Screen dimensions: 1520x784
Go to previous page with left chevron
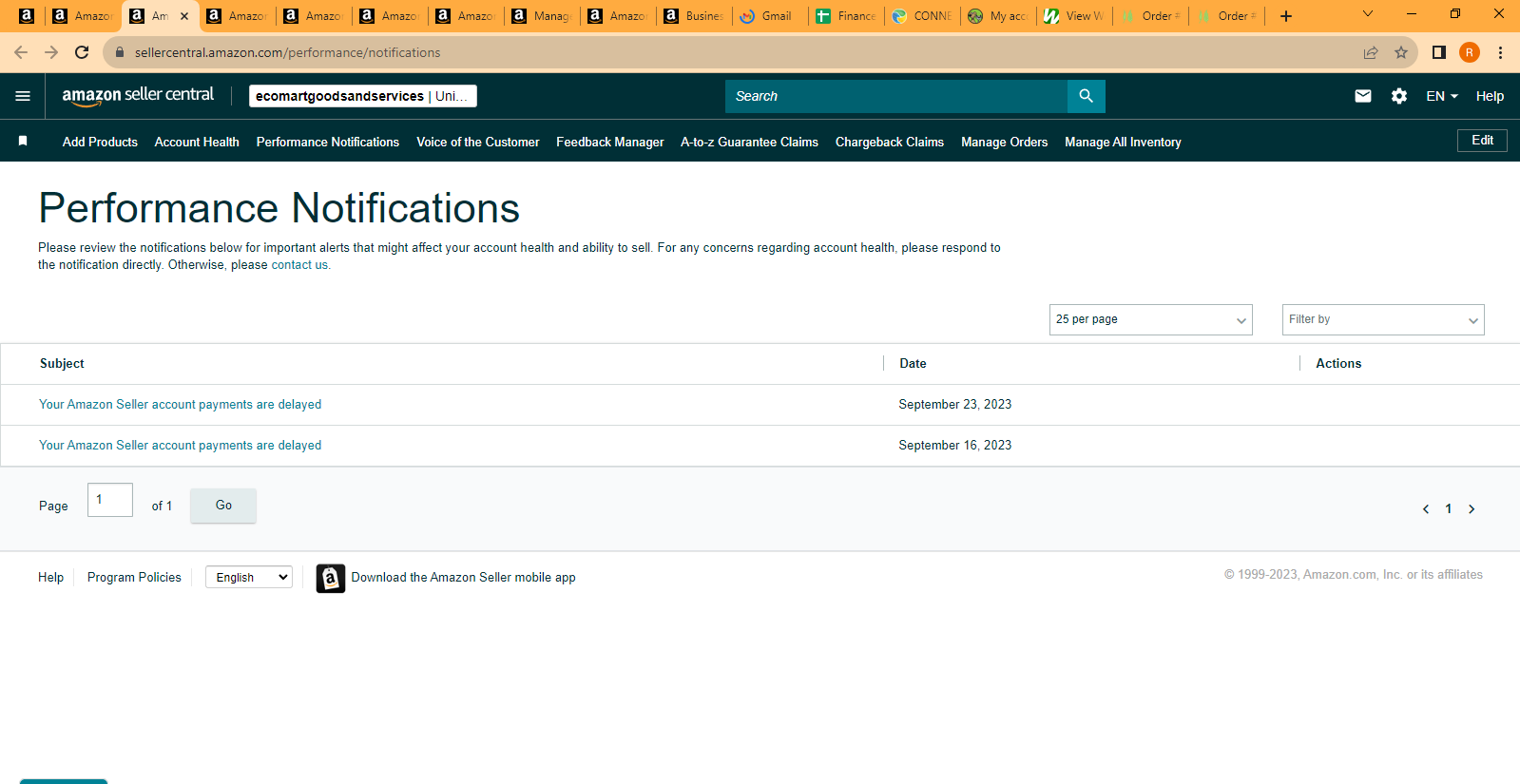pos(1426,509)
